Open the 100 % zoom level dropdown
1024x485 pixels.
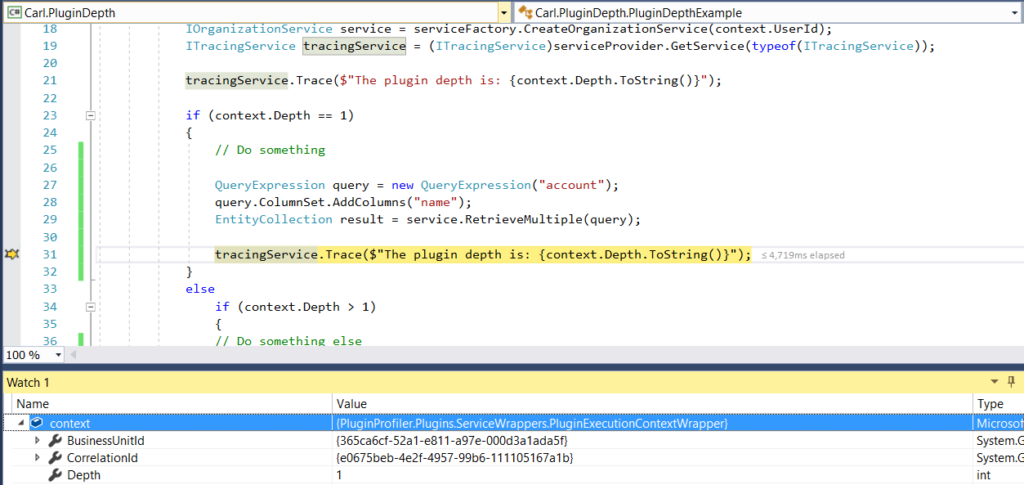[59, 355]
